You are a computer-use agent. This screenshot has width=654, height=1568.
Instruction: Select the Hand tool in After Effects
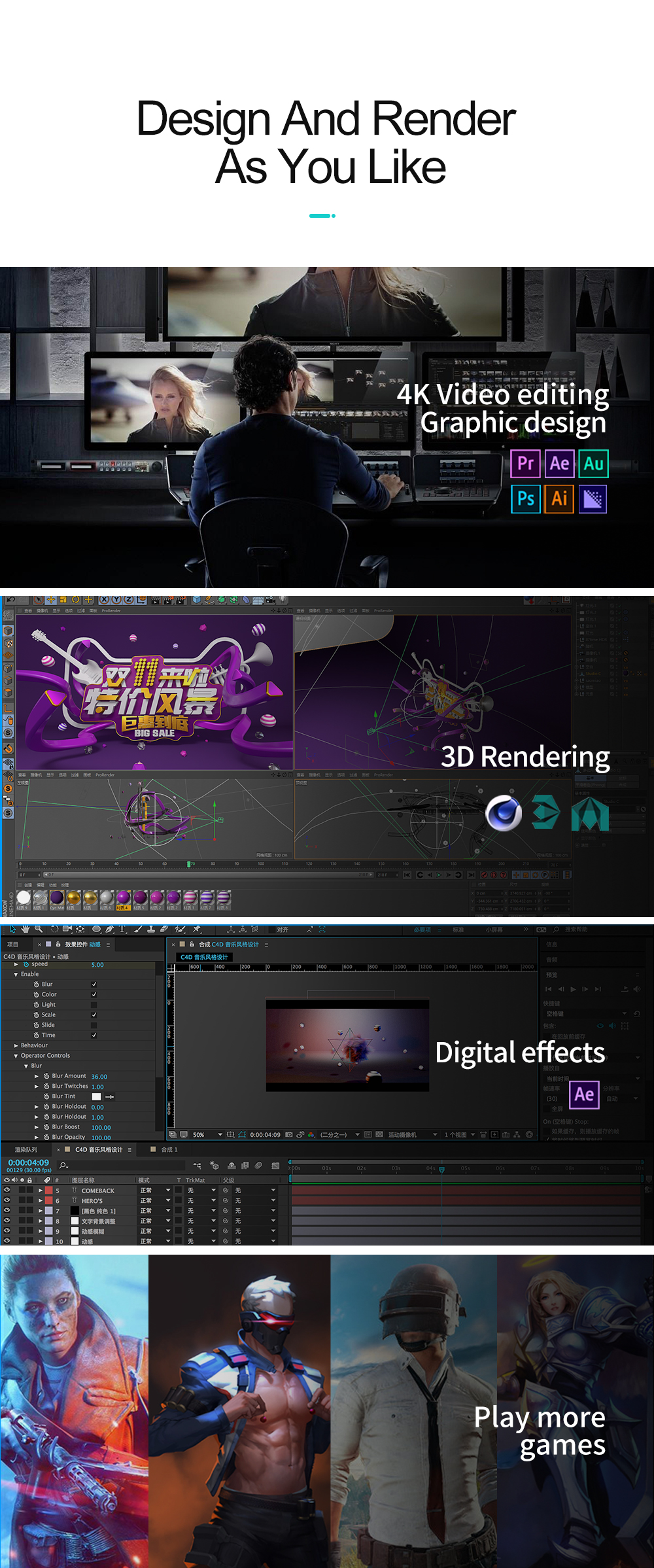coord(26,929)
